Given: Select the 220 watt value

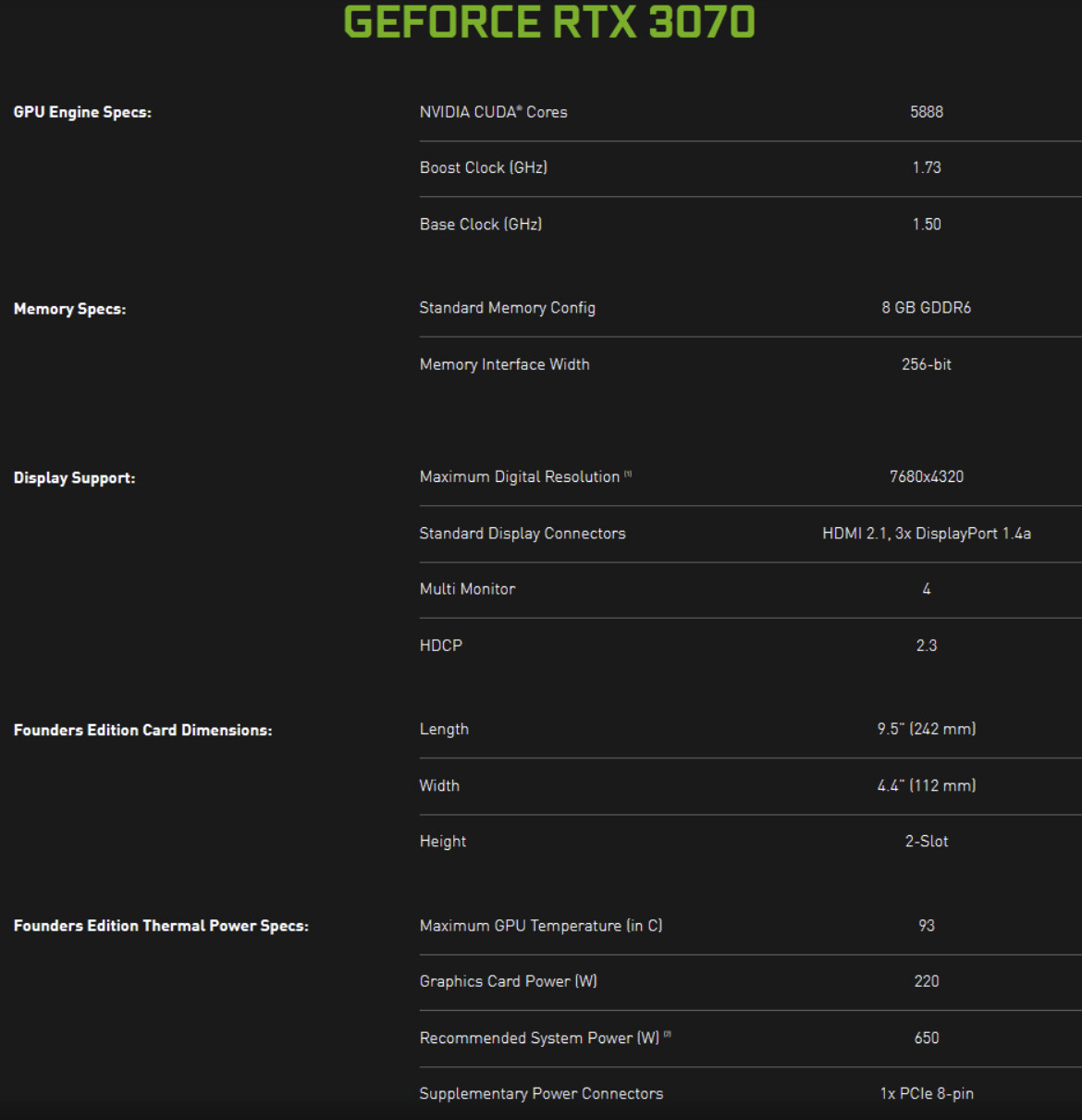Looking at the screenshot, I should 927,981.
